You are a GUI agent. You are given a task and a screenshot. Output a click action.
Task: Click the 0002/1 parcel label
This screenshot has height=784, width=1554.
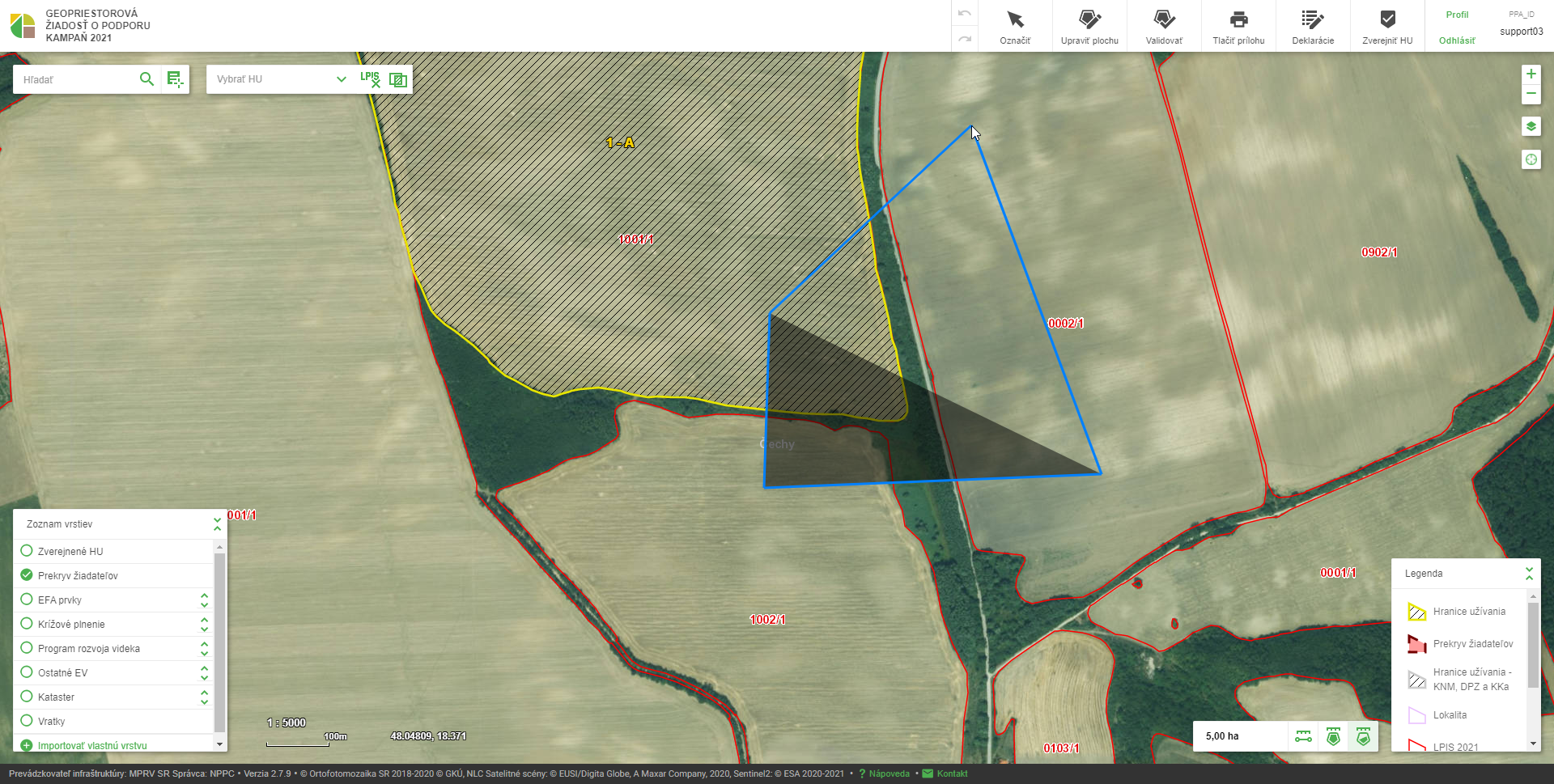point(1066,324)
